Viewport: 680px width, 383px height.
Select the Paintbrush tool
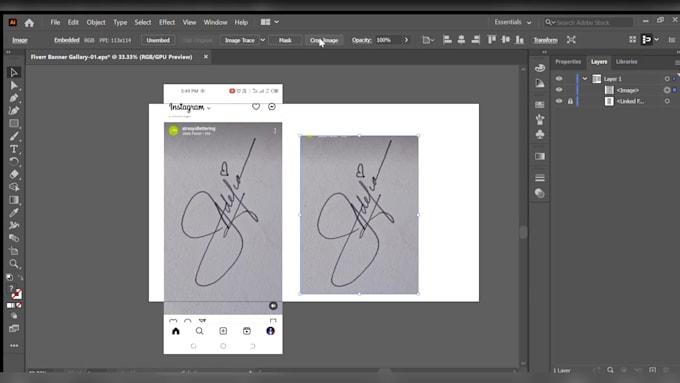tap(14, 136)
